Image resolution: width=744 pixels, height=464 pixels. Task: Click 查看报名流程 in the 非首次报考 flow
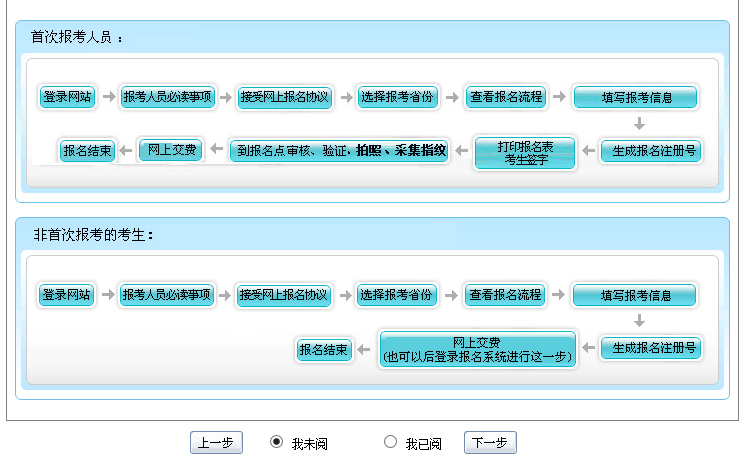click(505, 295)
